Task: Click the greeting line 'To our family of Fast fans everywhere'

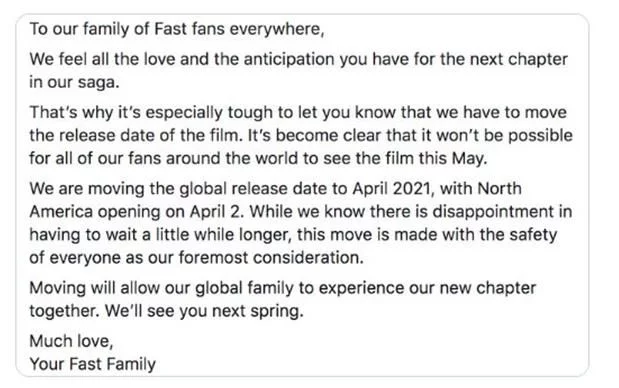Action: pos(176,29)
